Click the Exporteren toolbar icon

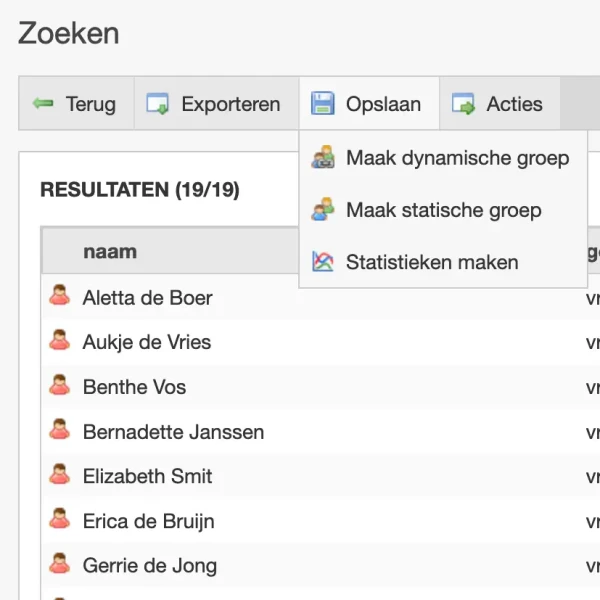pyautogui.click(x=158, y=104)
